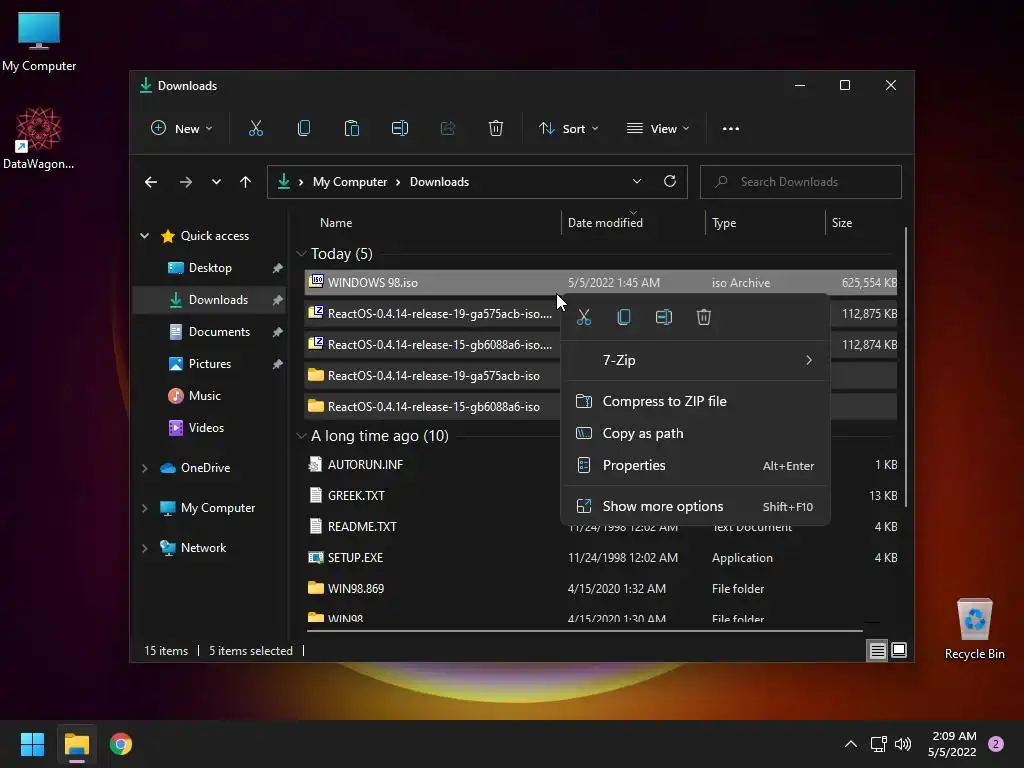
Task: Choose Compress to ZIP file
Action: 696,401
